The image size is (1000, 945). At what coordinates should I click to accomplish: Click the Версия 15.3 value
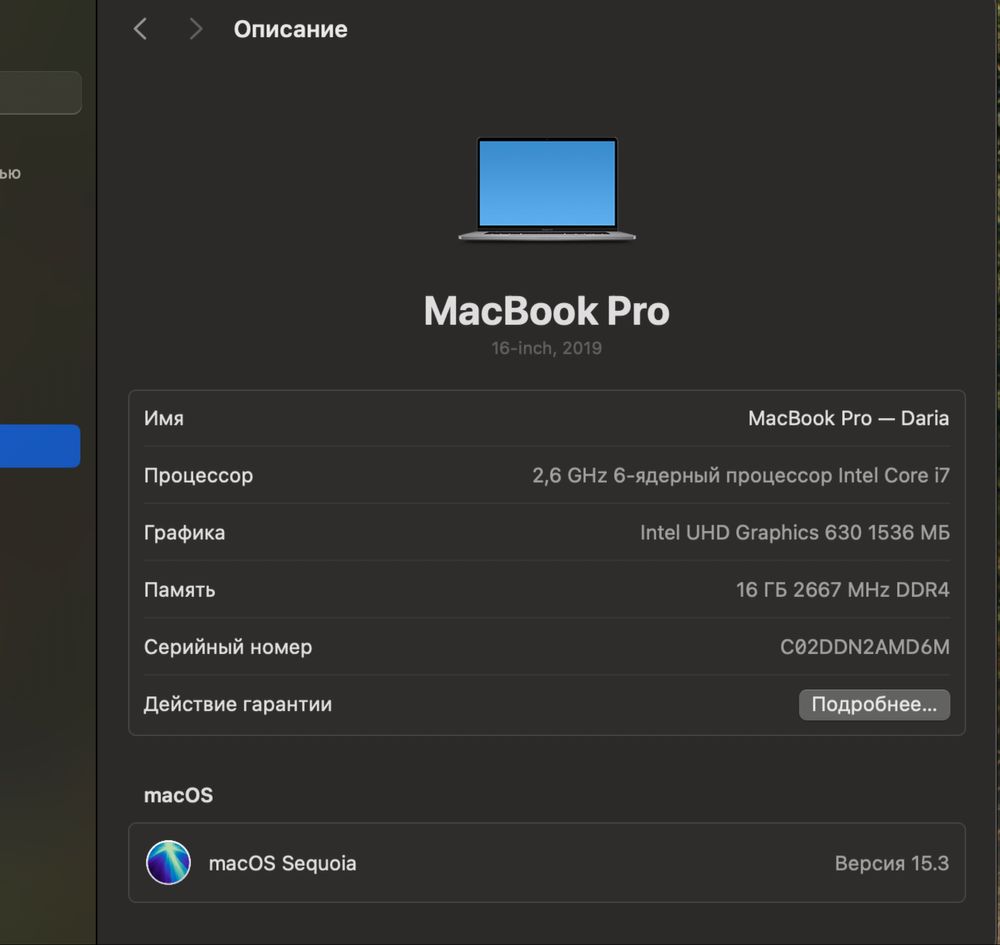pos(892,863)
